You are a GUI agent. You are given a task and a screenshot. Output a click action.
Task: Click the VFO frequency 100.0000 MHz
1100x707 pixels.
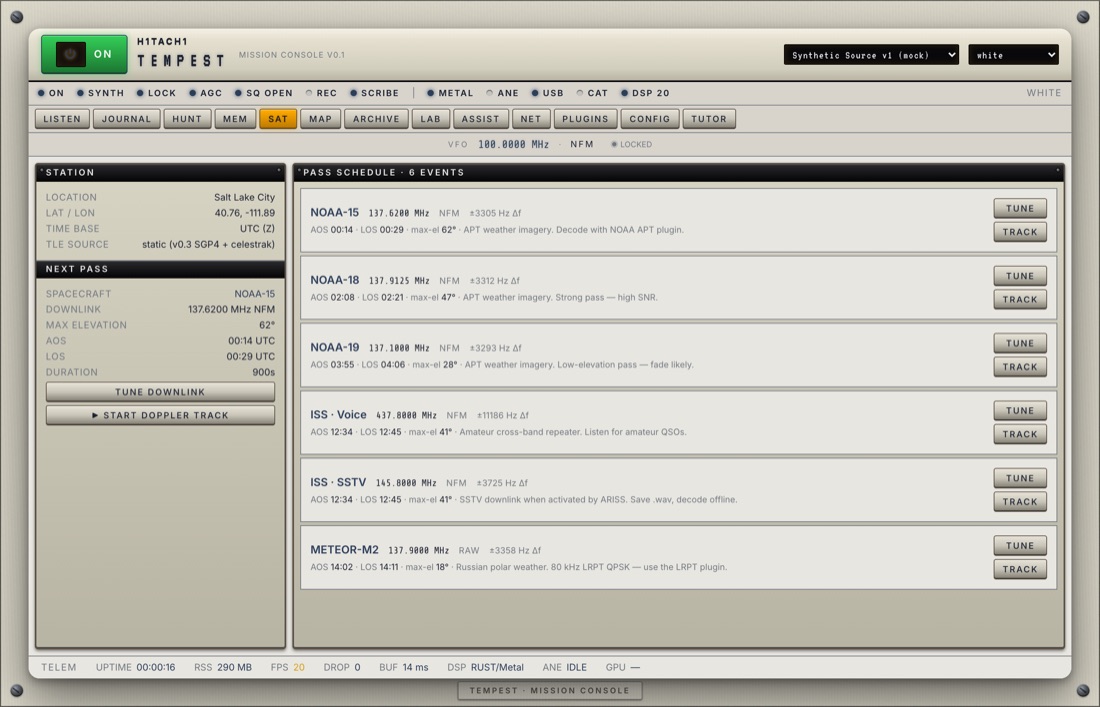(514, 144)
